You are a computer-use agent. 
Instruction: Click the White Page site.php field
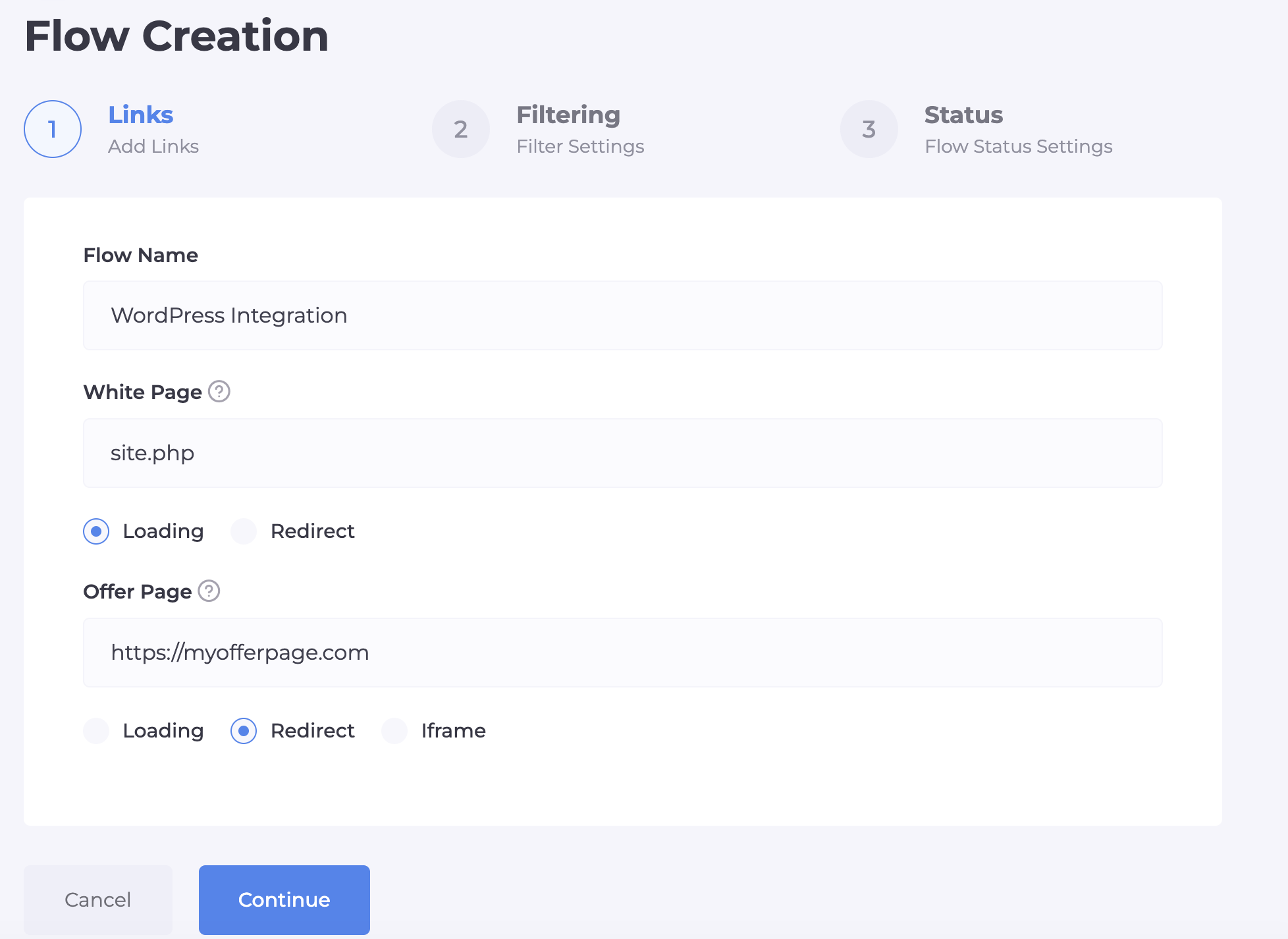(622, 453)
